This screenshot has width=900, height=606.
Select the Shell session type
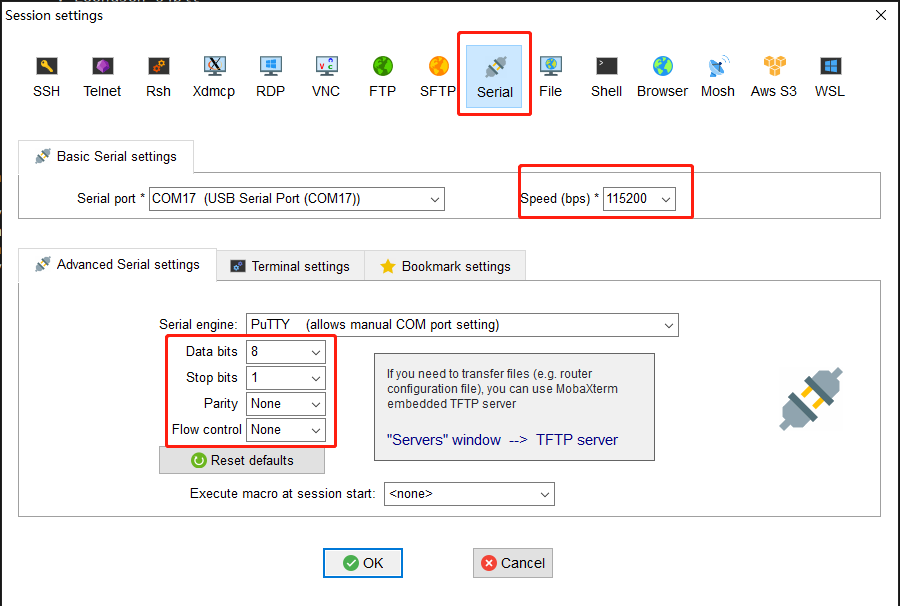pos(606,77)
